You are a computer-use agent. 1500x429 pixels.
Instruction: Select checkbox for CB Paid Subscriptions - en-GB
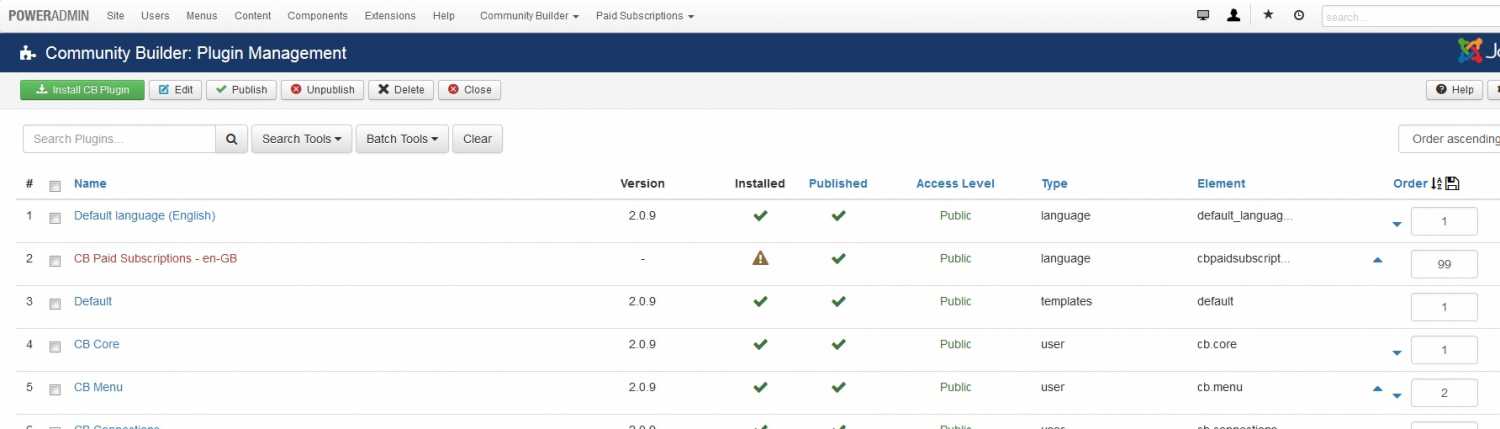pyautogui.click(x=55, y=260)
